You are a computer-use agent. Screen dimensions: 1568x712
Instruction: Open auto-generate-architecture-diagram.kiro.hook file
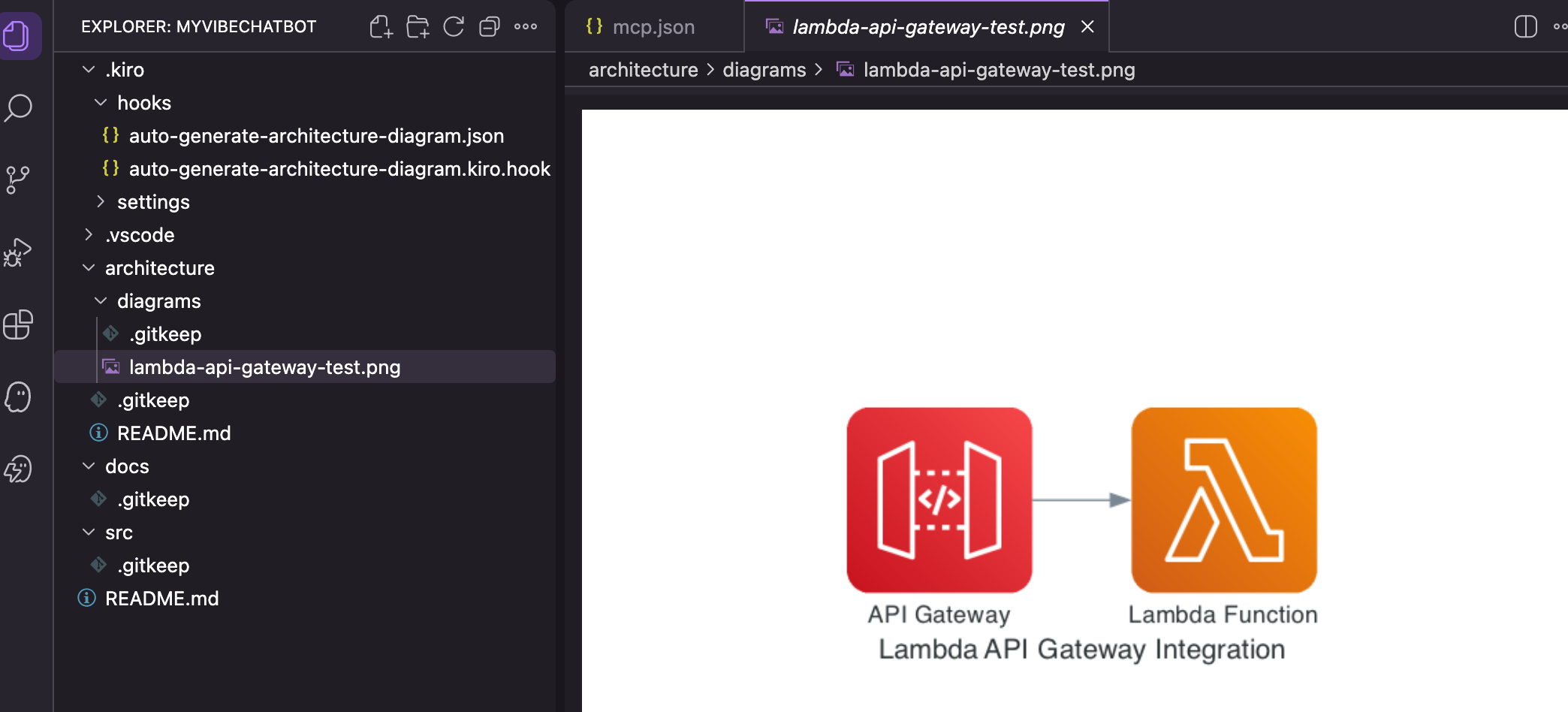(x=339, y=169)
